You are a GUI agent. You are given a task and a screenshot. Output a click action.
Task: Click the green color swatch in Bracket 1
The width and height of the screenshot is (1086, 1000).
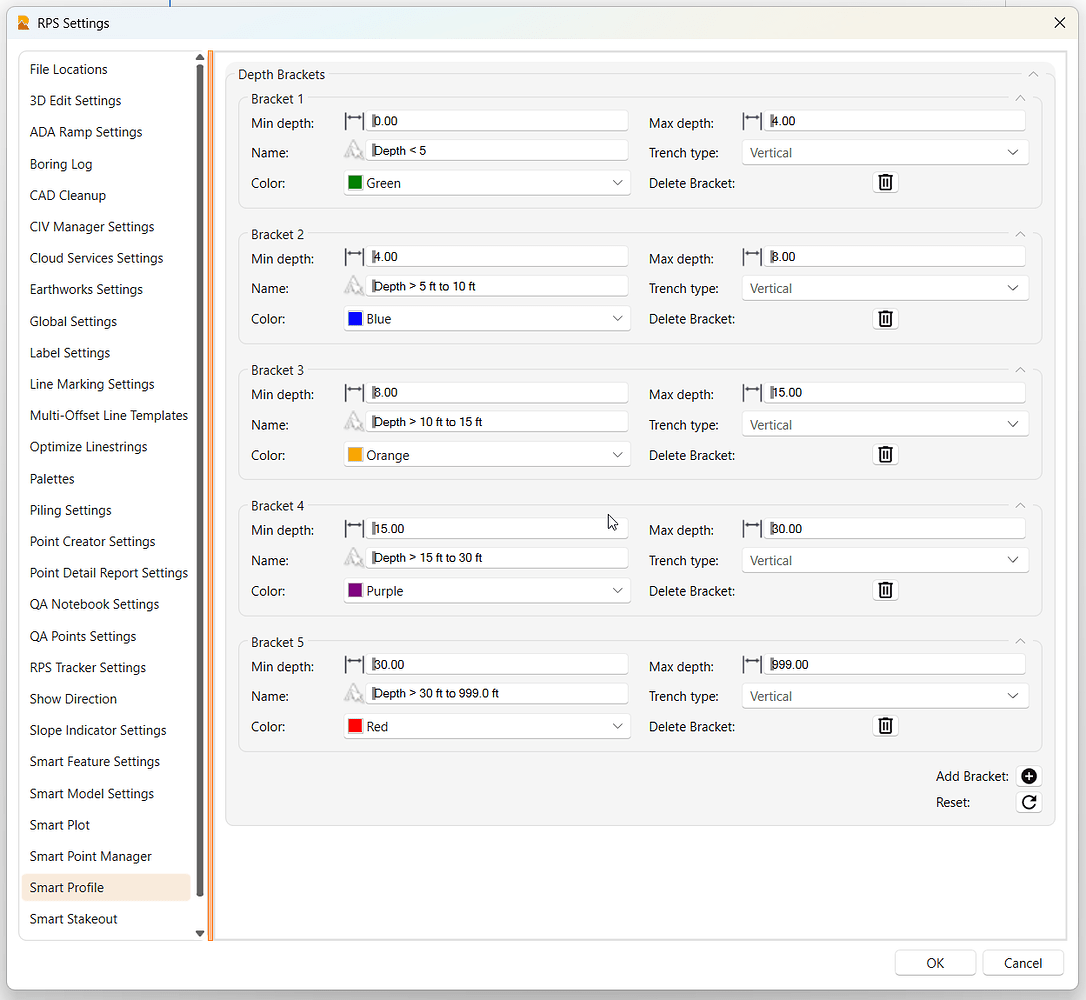pos(355,183)
